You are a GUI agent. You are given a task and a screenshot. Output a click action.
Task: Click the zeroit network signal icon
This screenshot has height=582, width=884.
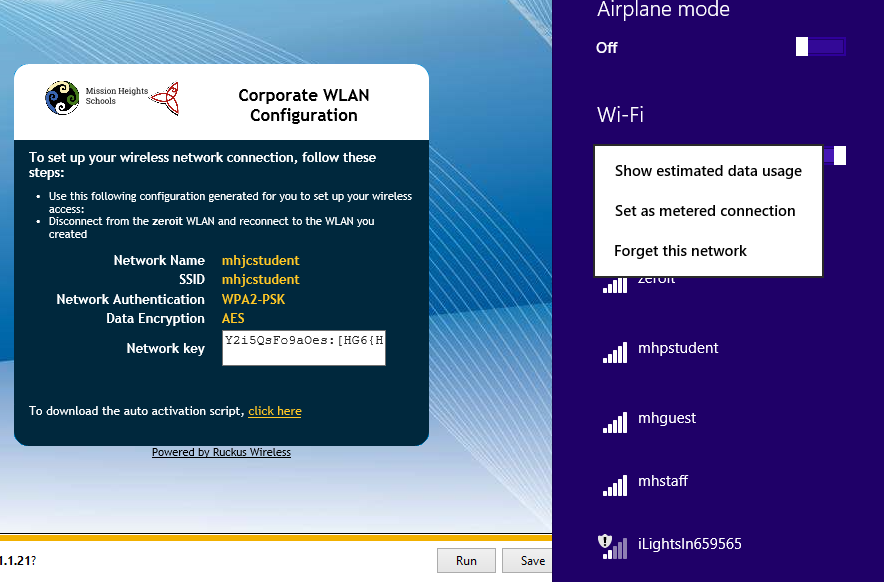coord(614,285)
